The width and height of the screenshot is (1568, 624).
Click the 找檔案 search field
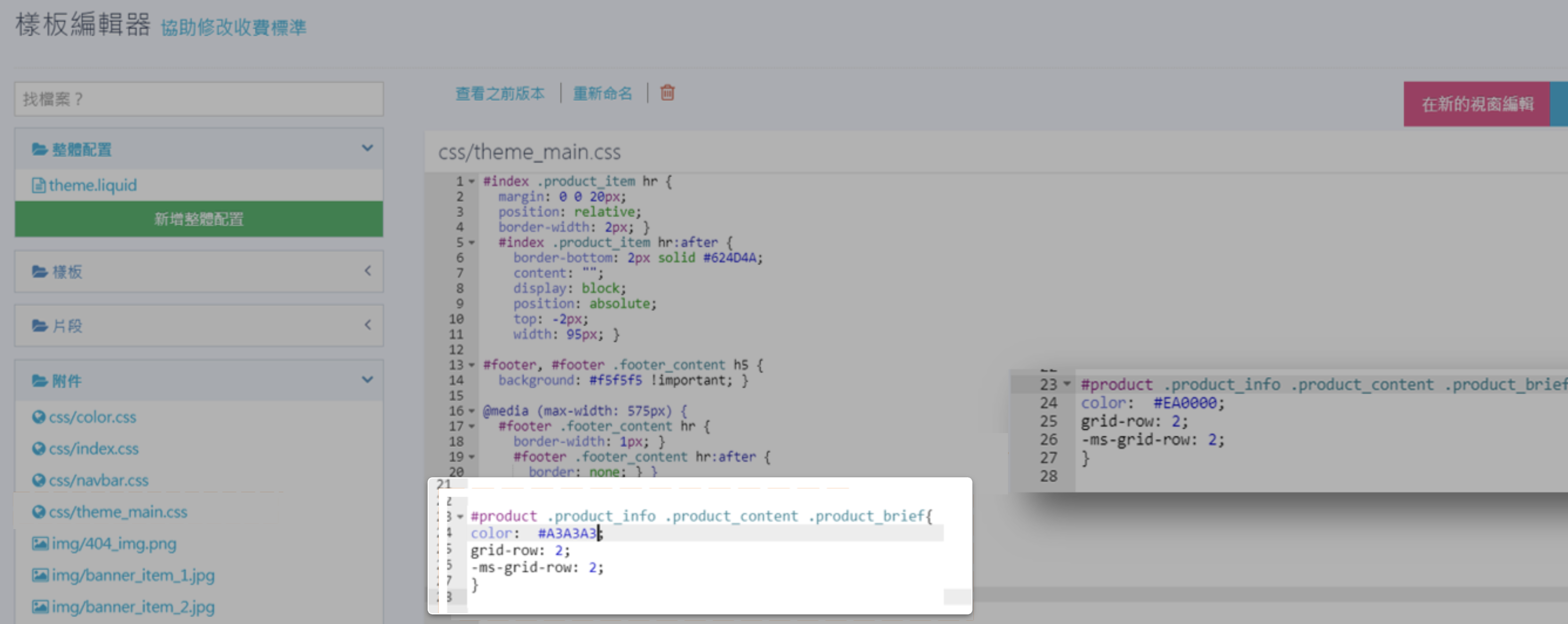click(199, 99)
